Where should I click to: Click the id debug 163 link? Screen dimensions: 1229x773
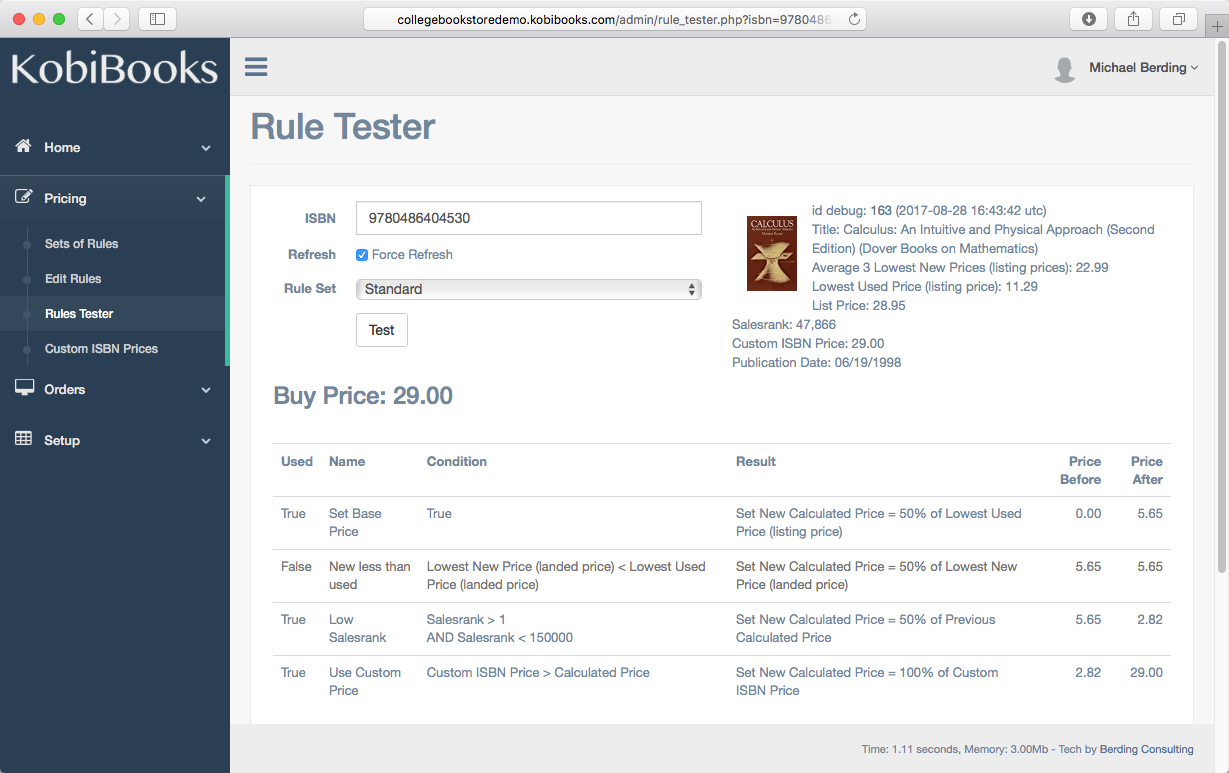[880, 211]
